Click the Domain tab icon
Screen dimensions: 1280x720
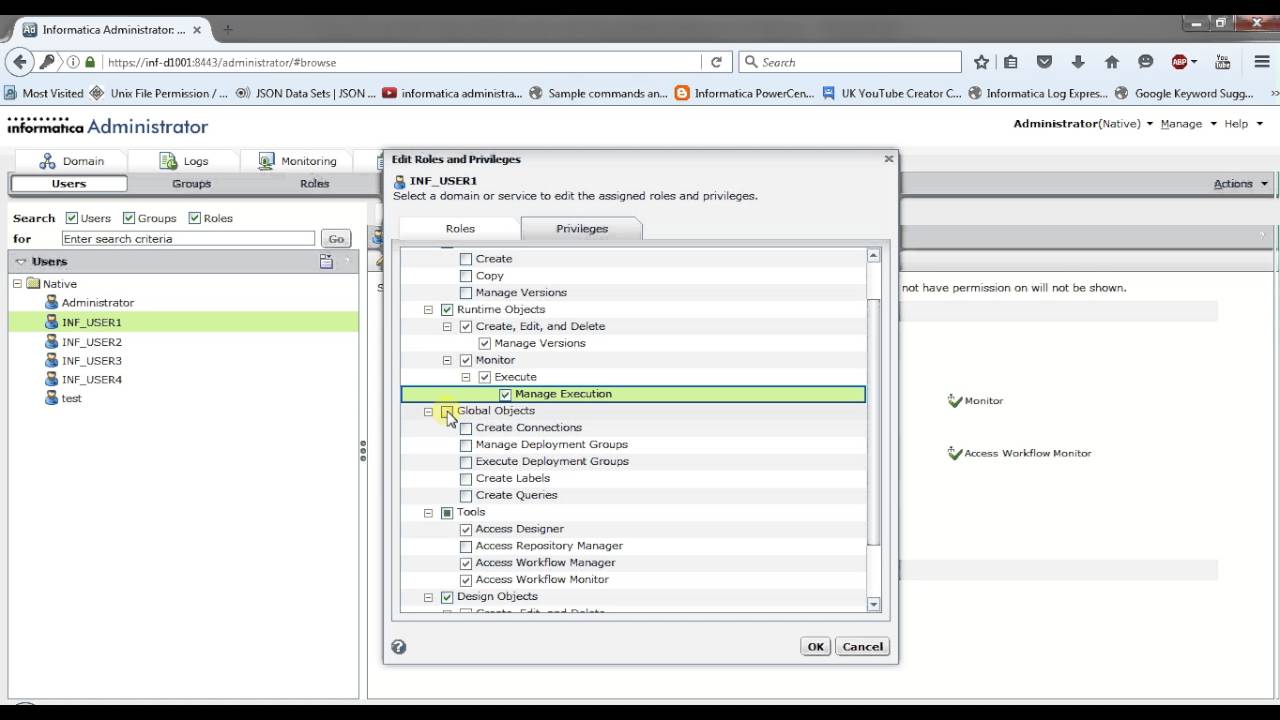point(47,161)
